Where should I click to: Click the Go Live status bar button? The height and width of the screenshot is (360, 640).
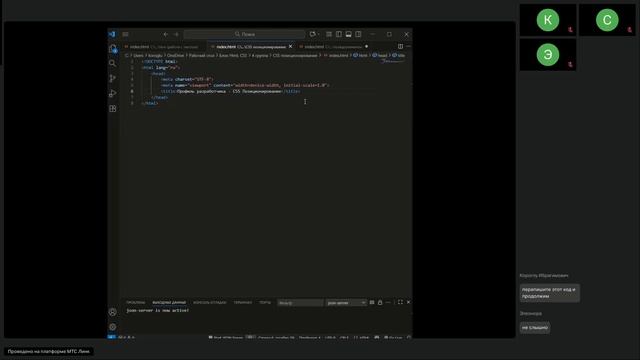393,338
